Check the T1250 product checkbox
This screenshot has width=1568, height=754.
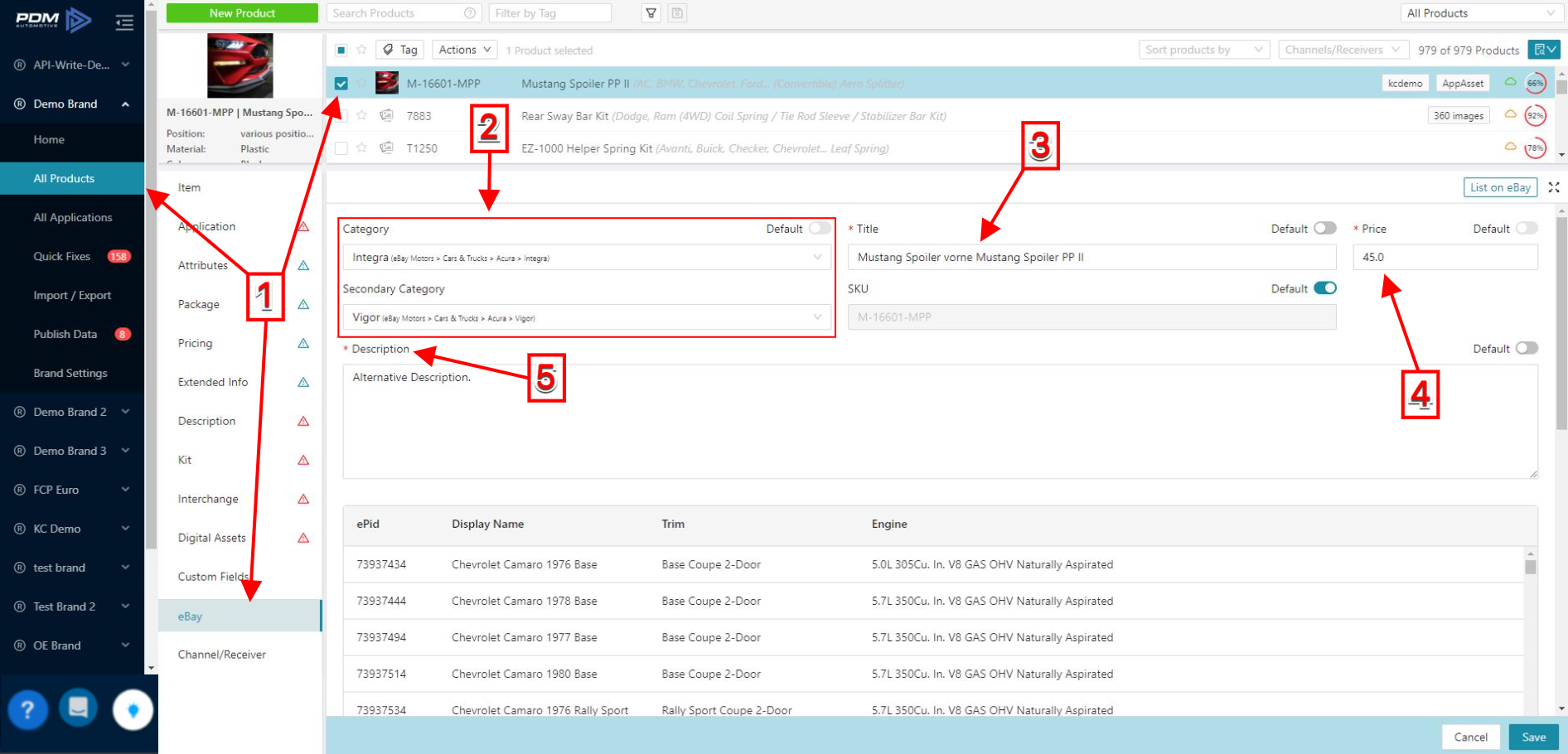[341, 148]
